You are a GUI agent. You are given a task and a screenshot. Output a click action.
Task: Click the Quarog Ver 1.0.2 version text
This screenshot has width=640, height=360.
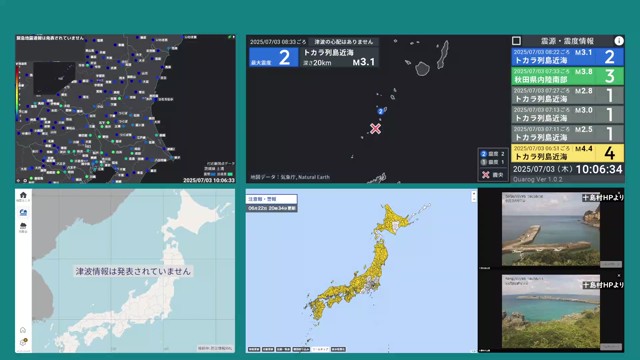click(538, 179)
